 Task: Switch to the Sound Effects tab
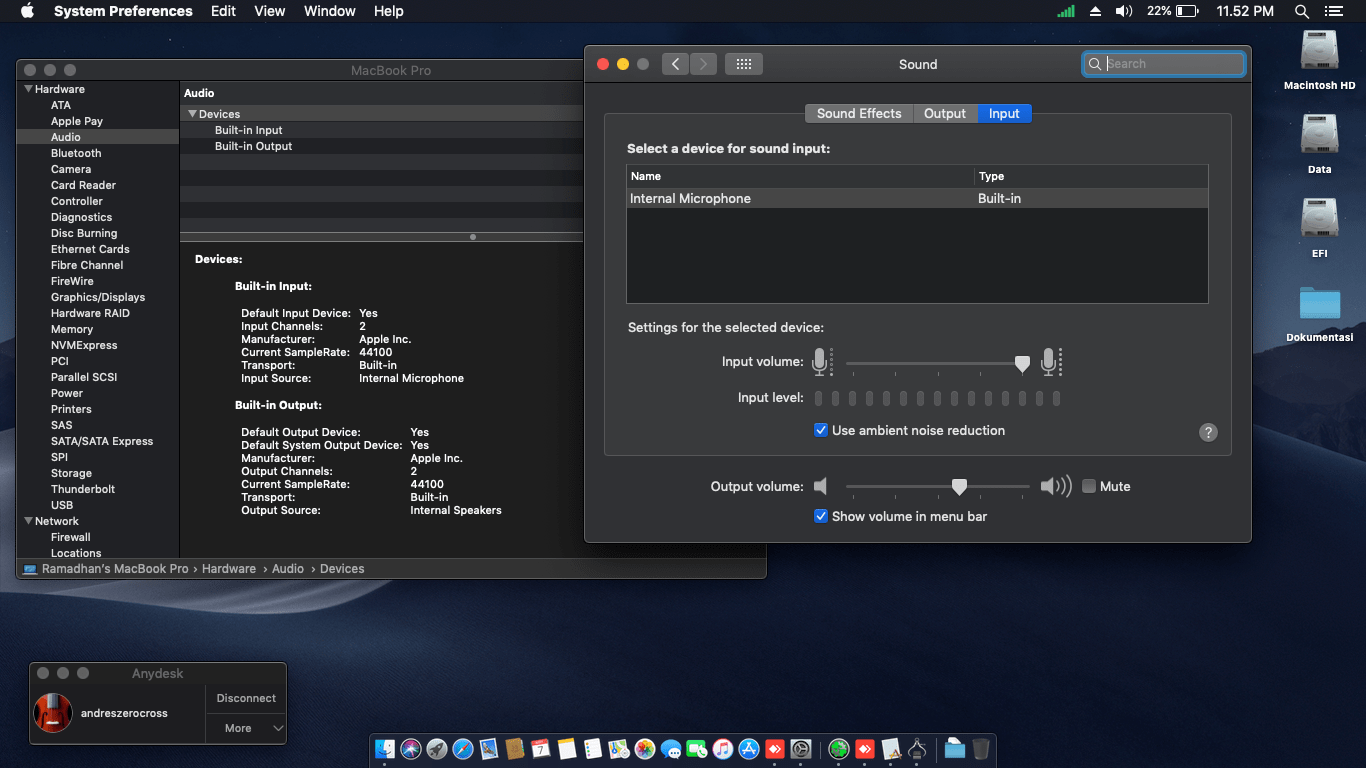[x=858, y=113]
